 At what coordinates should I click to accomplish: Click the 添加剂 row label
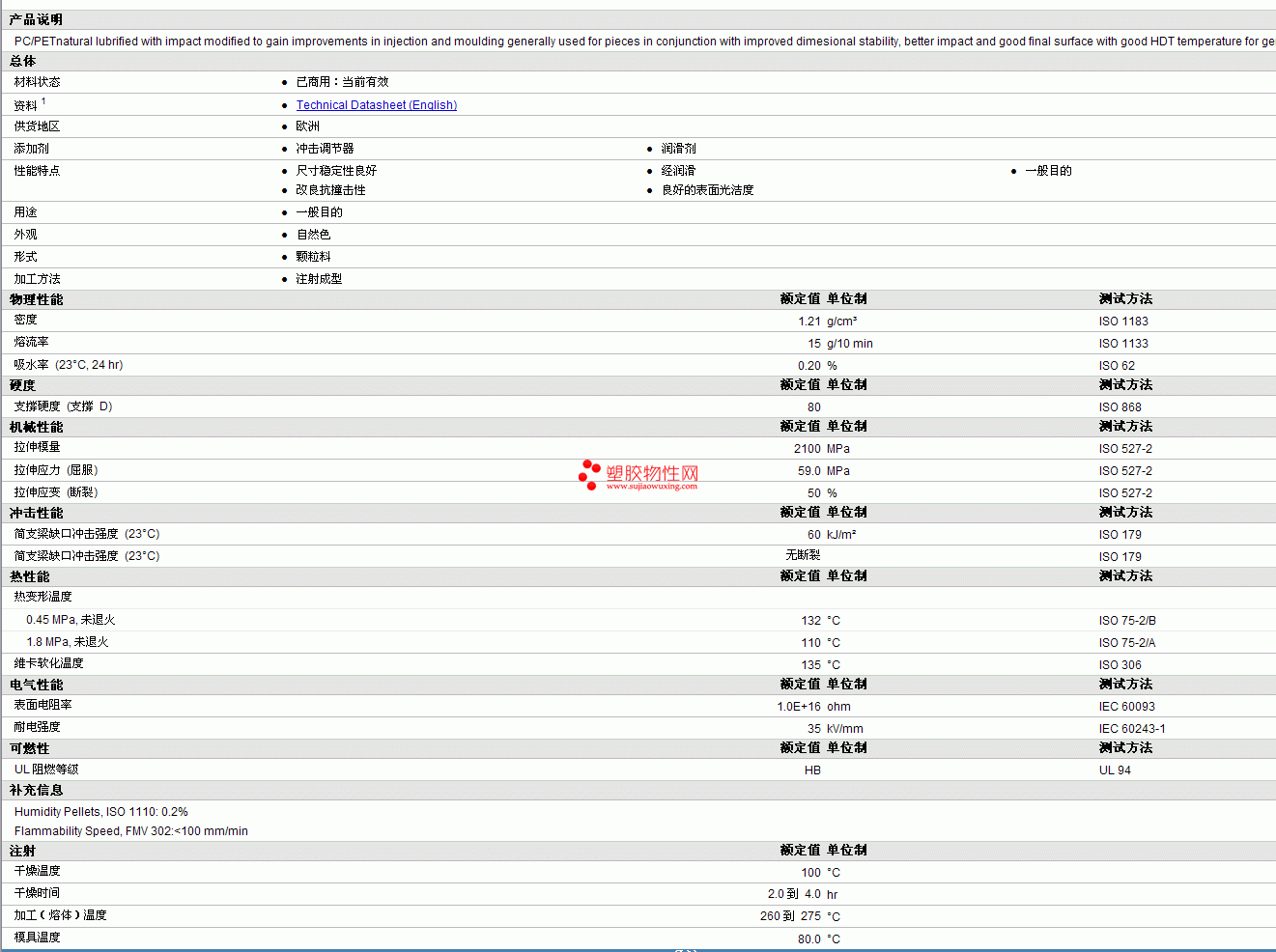(x=32, y=149)
